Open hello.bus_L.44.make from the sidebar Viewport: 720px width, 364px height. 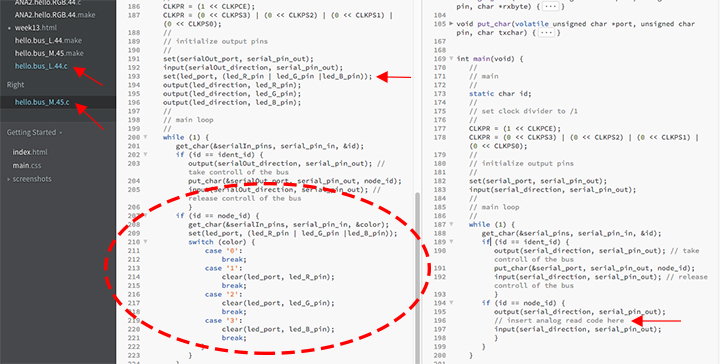48,40
